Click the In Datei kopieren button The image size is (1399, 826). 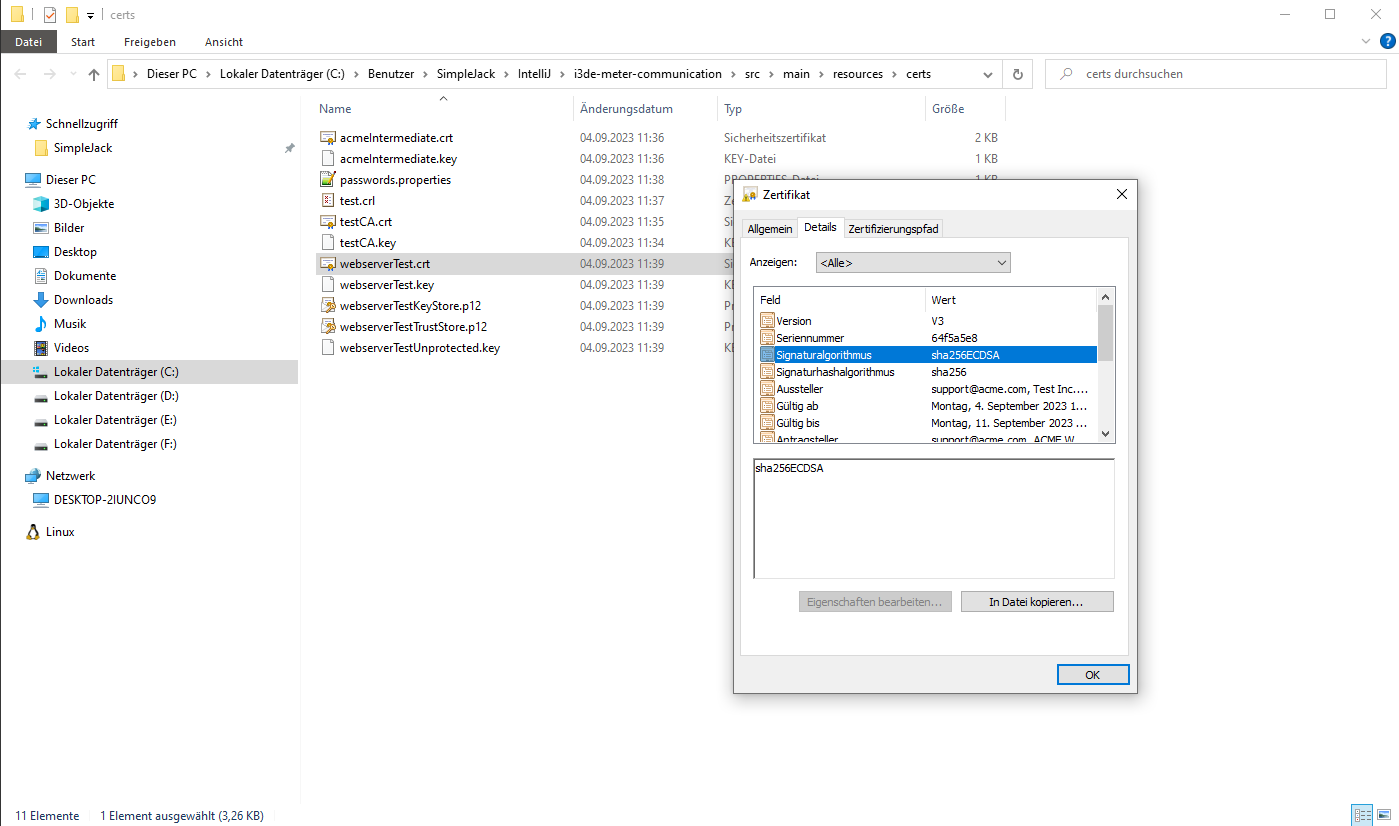1036,602
